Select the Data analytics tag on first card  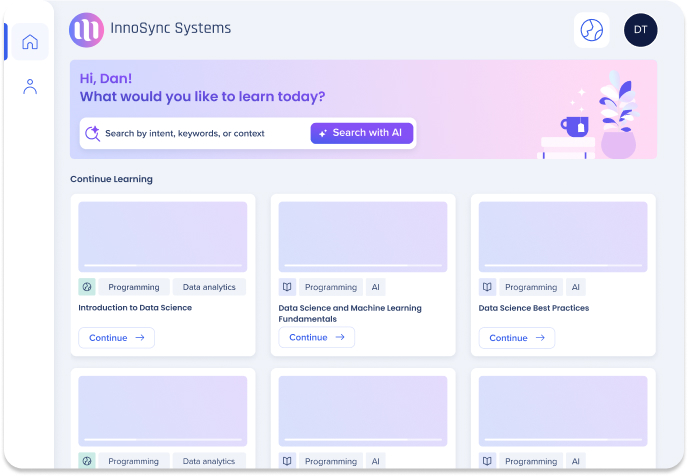pos(209,287)
